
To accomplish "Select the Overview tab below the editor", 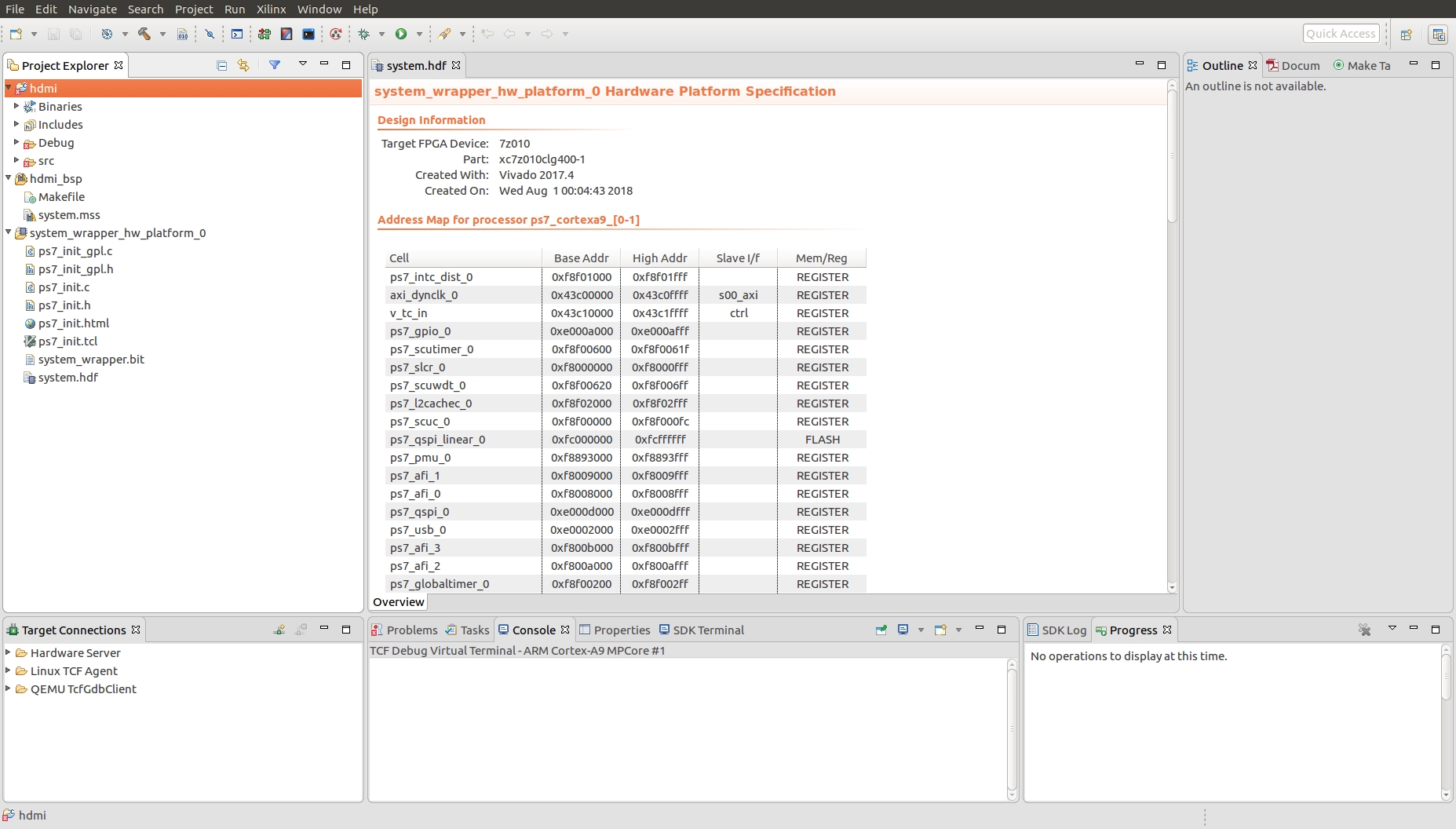I will pos(399,602).
